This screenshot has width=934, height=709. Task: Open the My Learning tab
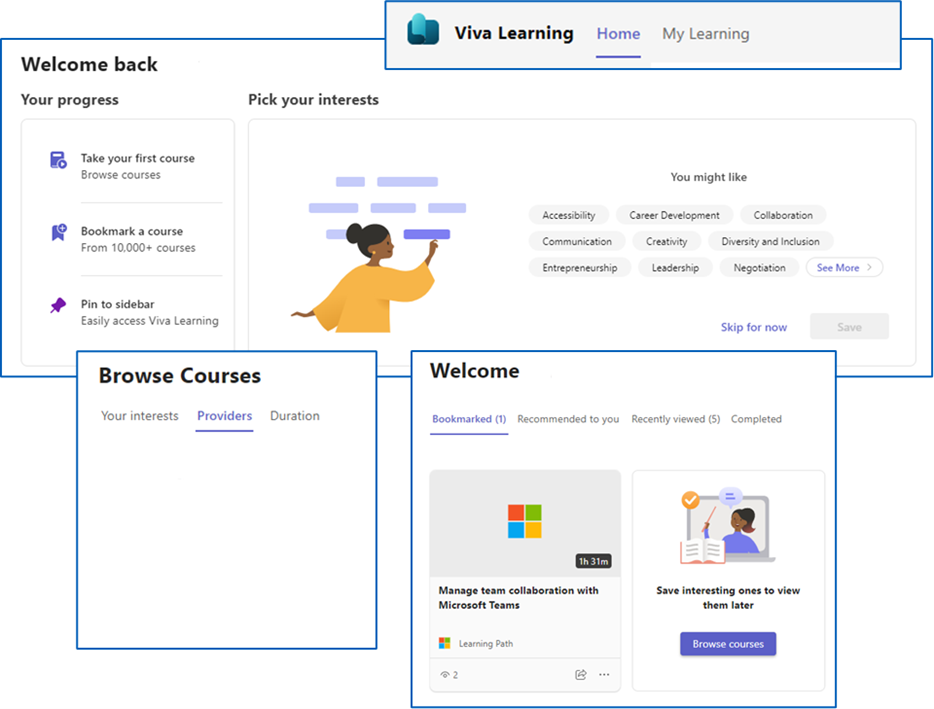click(x=706, y=33)
